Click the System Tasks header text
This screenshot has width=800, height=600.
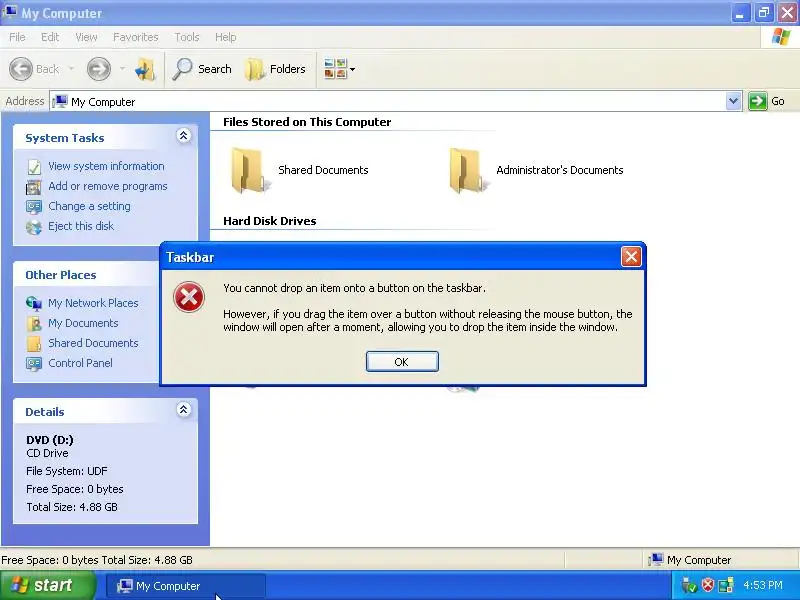click(x=65, y=138)
